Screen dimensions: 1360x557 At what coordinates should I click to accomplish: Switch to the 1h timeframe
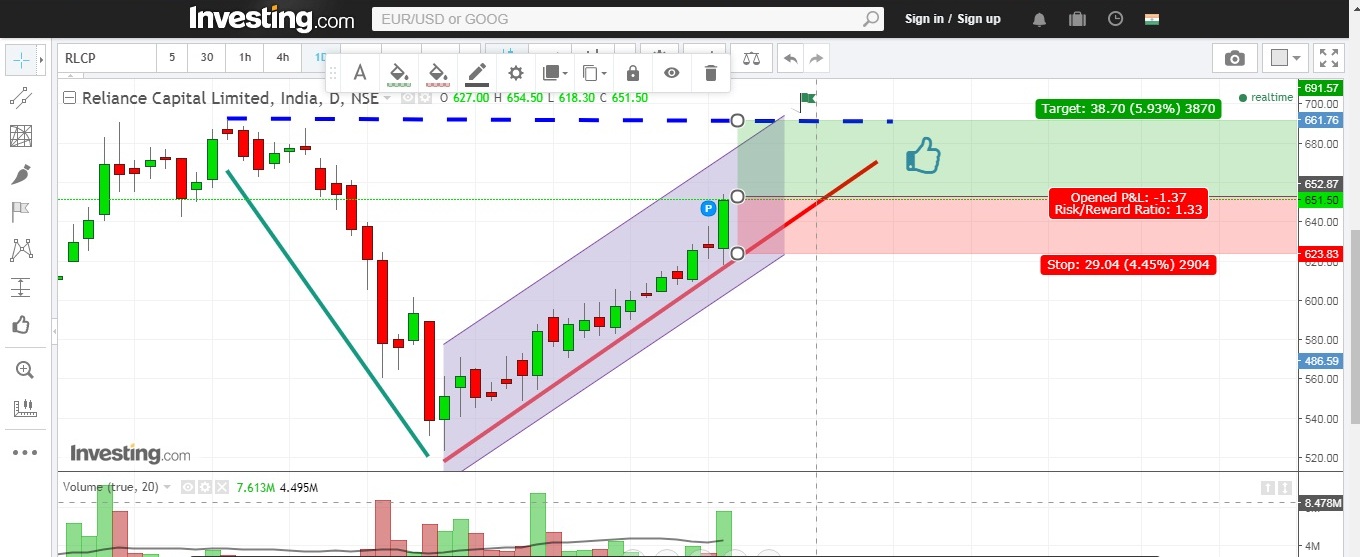245,58
